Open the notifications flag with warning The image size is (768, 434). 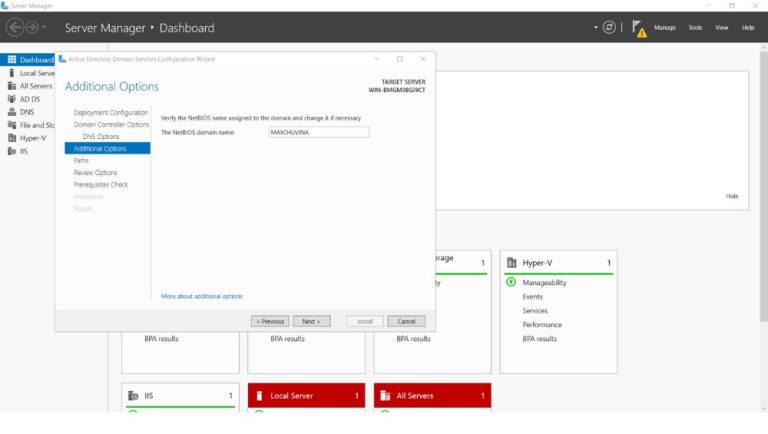(x=639, y=28)
